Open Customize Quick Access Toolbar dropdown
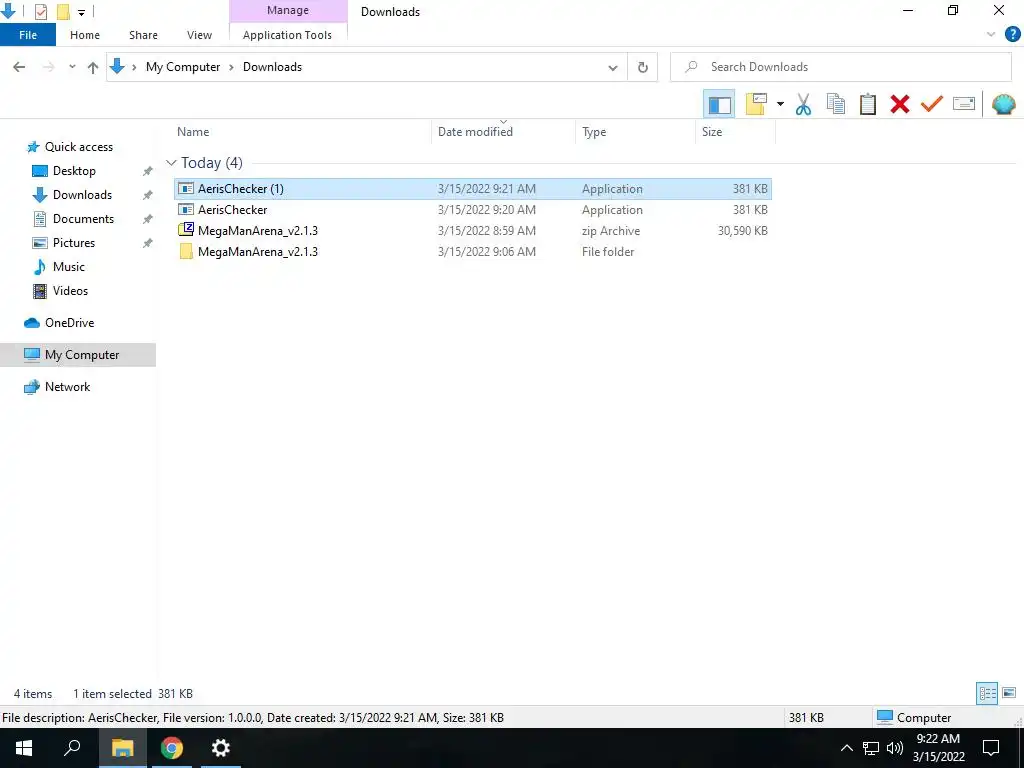This screenshot has width=1024, height=768. pyautogui.click(x=82, y=12)
